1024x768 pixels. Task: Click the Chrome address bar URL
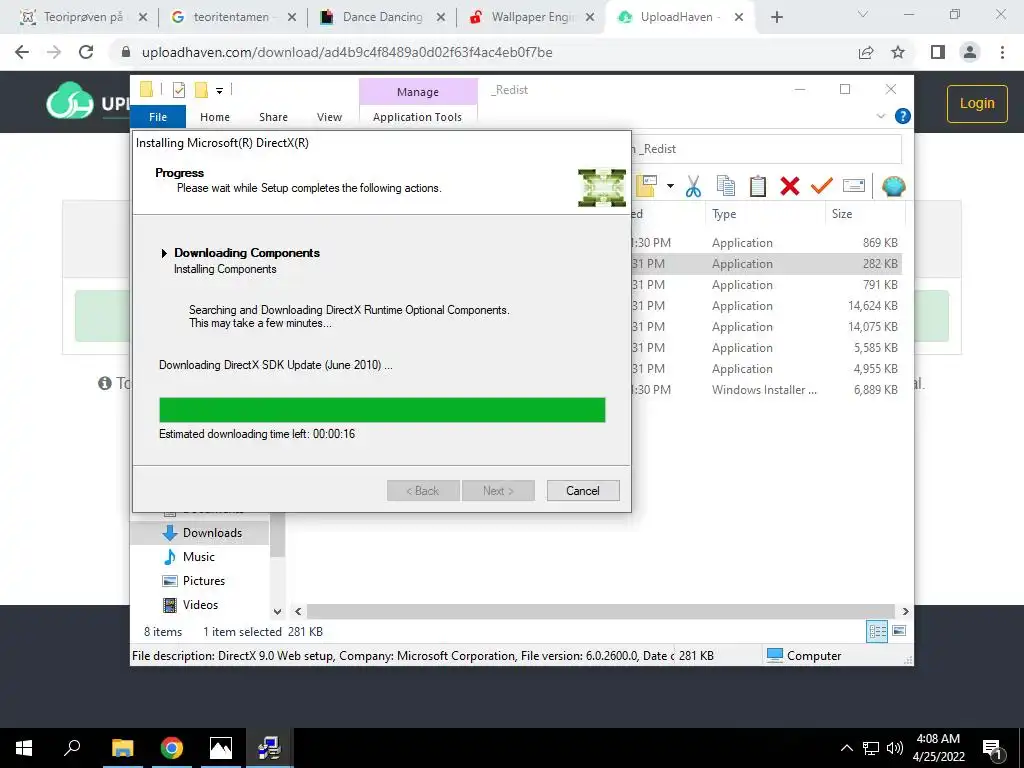(x=347, y=52)
